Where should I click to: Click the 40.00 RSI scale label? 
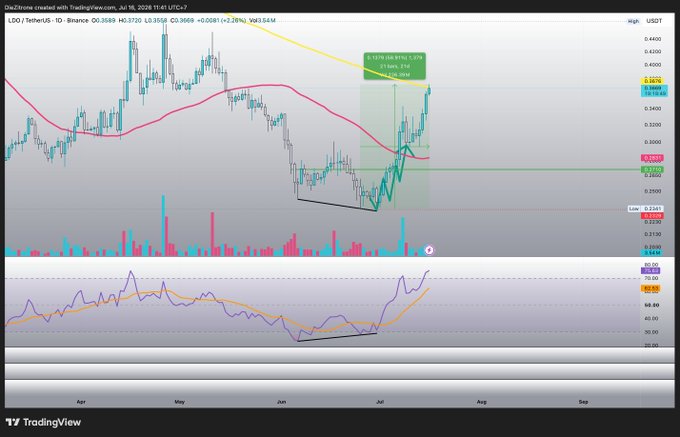coord(652,319)
